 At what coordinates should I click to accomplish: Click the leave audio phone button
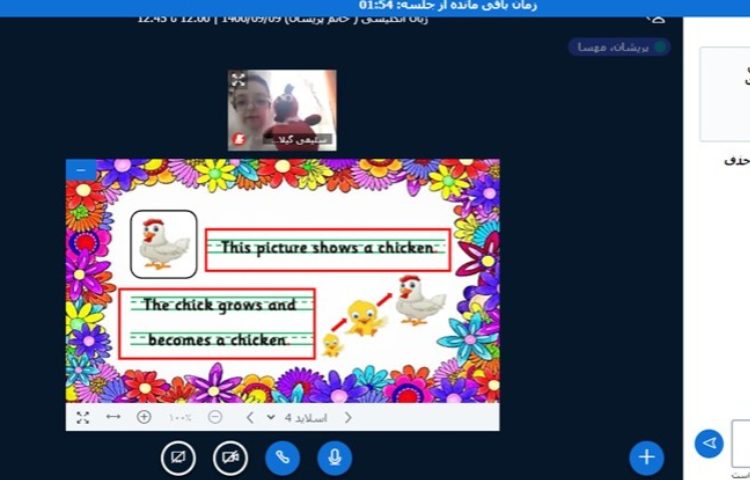point(282,458)
